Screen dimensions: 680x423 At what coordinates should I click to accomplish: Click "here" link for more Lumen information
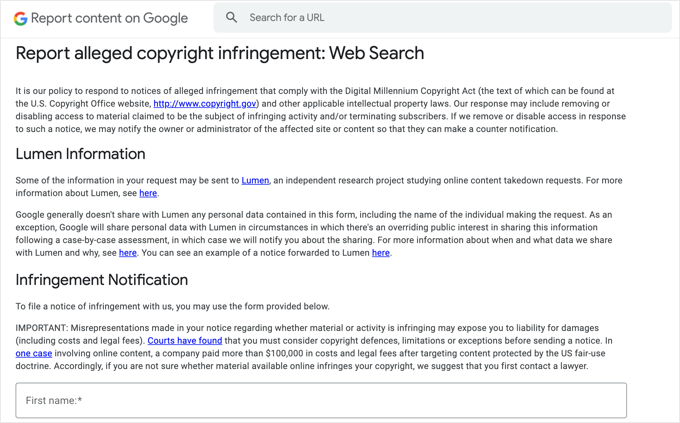148,194
